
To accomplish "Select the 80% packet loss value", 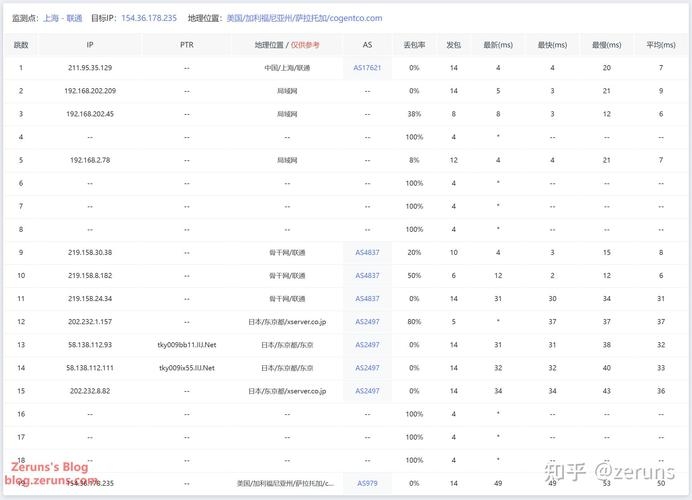I will pos(414,322).
